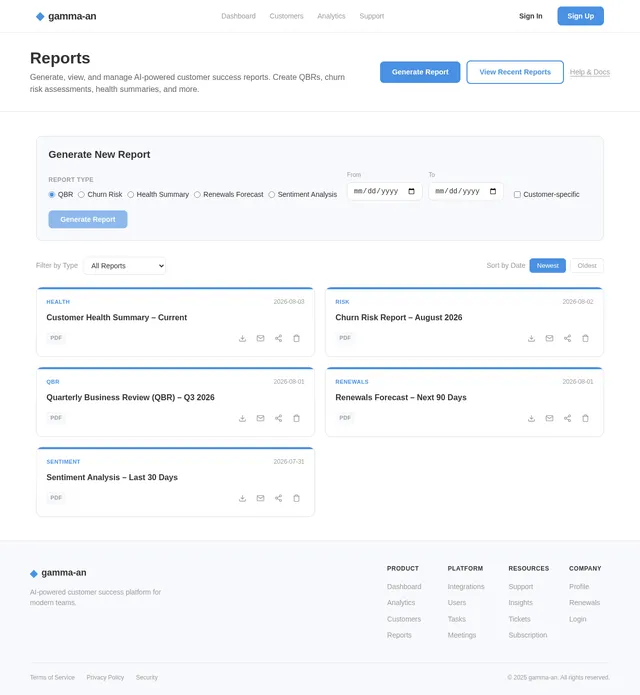Email the Sentiment Analysis report
Image resolution: width=640 pixels, height=695 pixels.
coord(261,498)
